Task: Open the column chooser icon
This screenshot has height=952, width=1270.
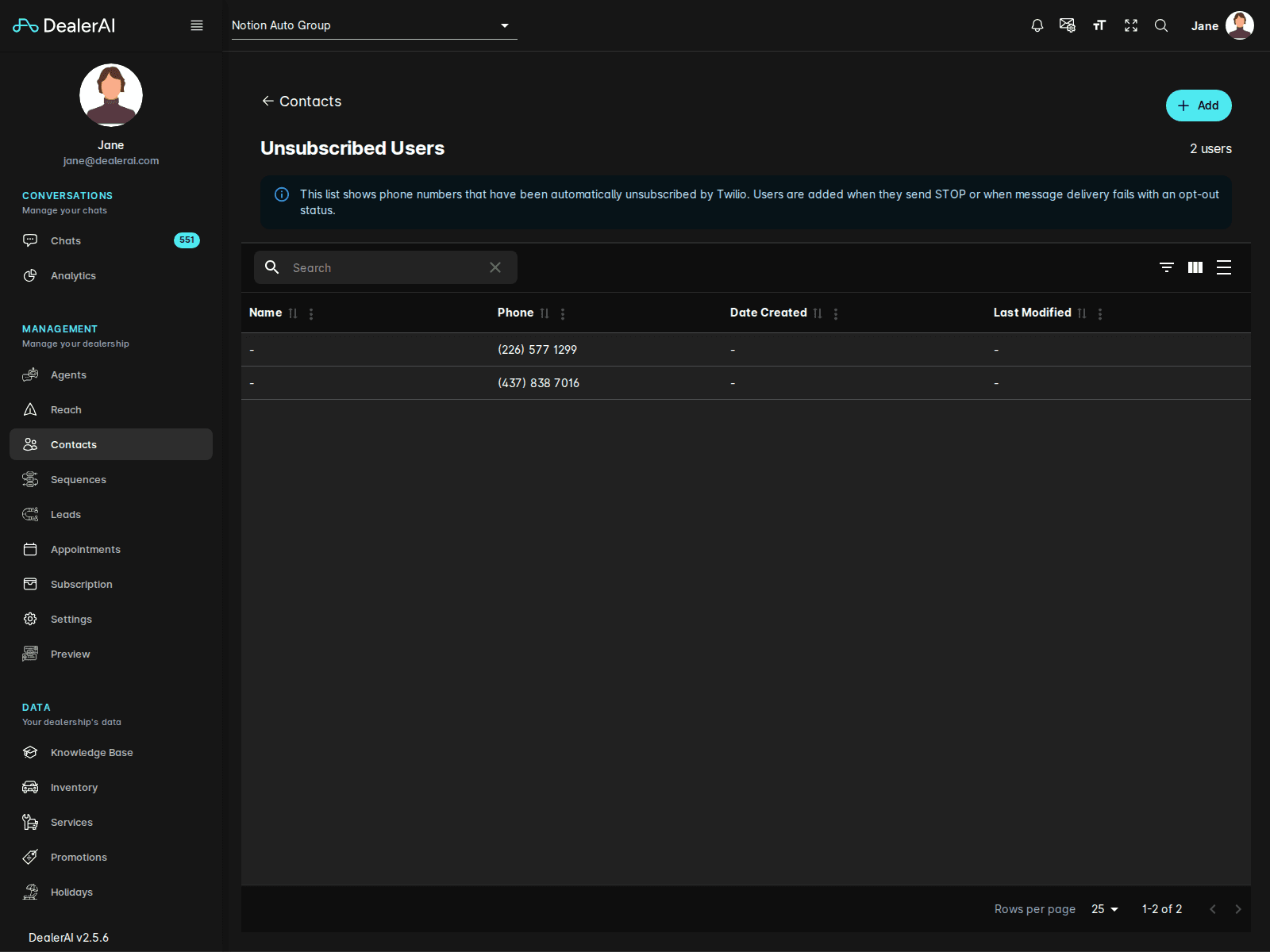Action: click(1195, 267)
